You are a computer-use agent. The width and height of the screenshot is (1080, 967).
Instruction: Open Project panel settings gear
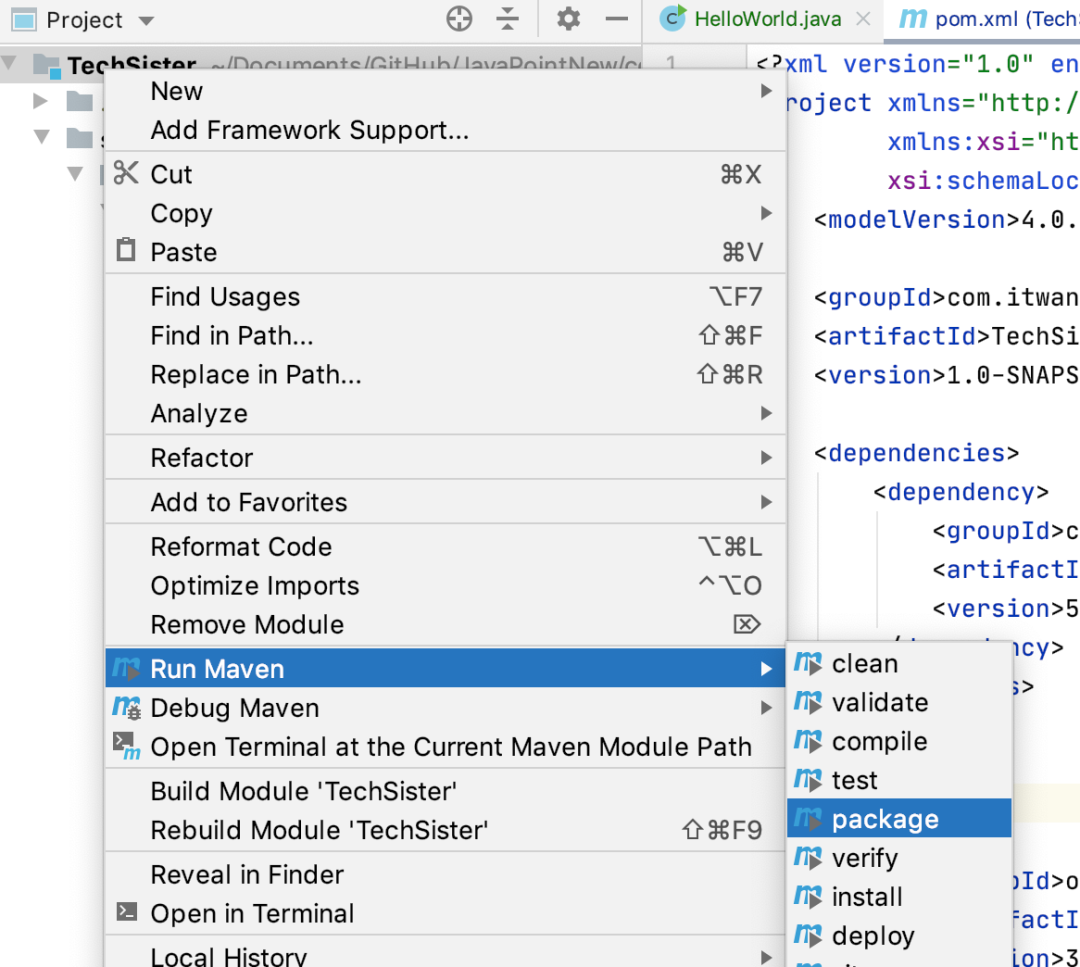tap(568, 19)
